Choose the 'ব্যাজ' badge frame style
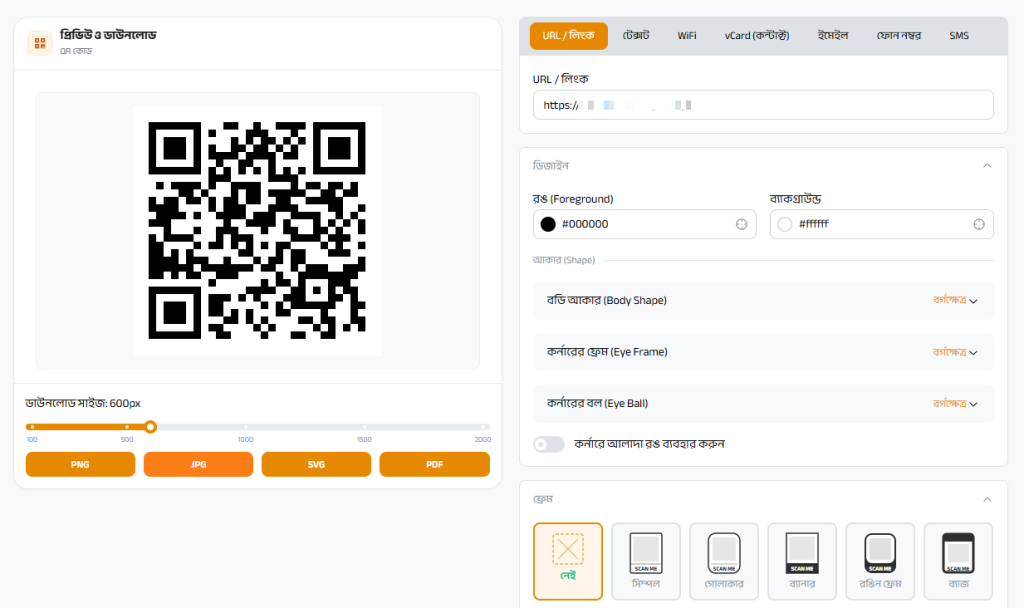The image size is (1024, 608). pyautogui.click(x=958, y=561)
